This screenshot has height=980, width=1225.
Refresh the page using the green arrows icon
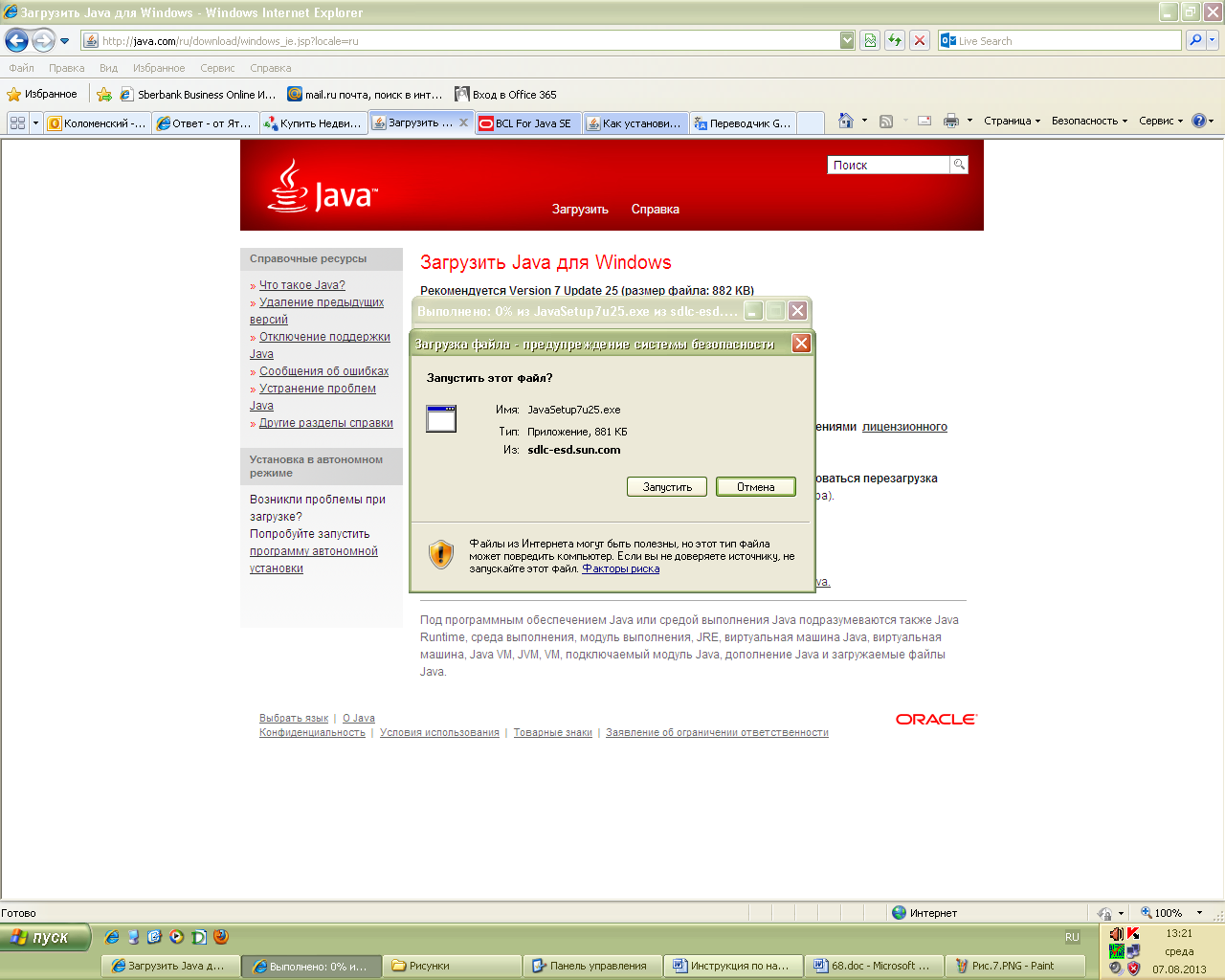coord(895,40)
